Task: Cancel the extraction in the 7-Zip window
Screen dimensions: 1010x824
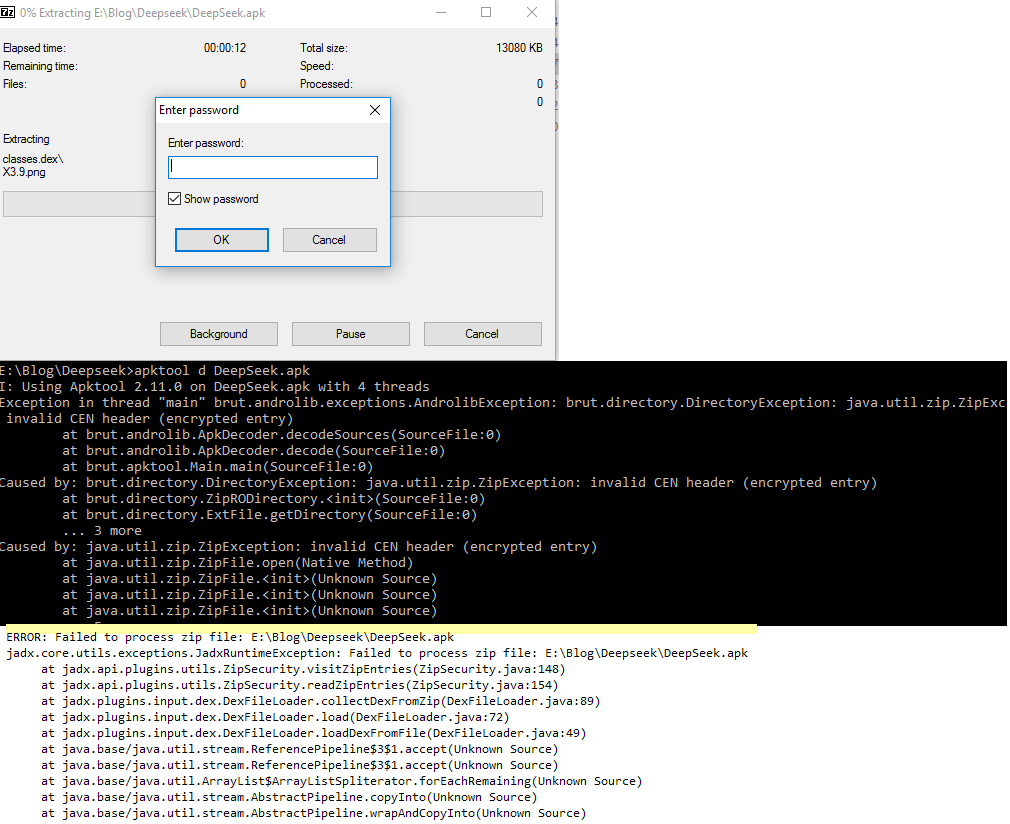Action: tap(482, 334)
